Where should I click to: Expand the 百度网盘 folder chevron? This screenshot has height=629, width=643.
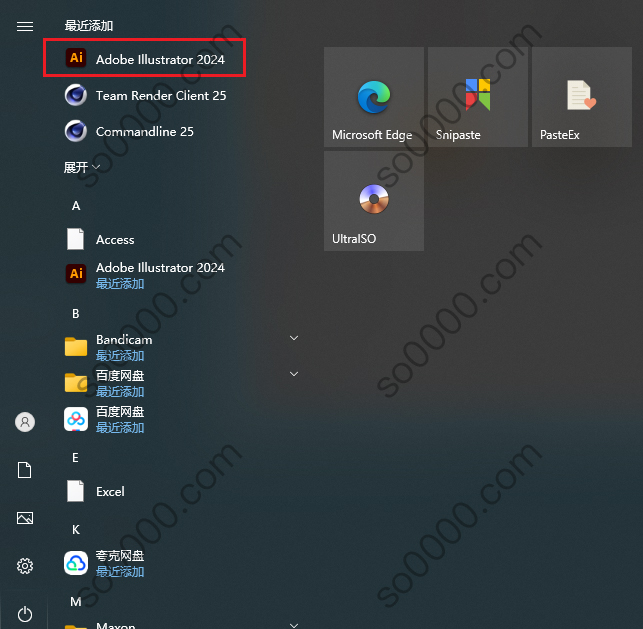click(294, 374)
